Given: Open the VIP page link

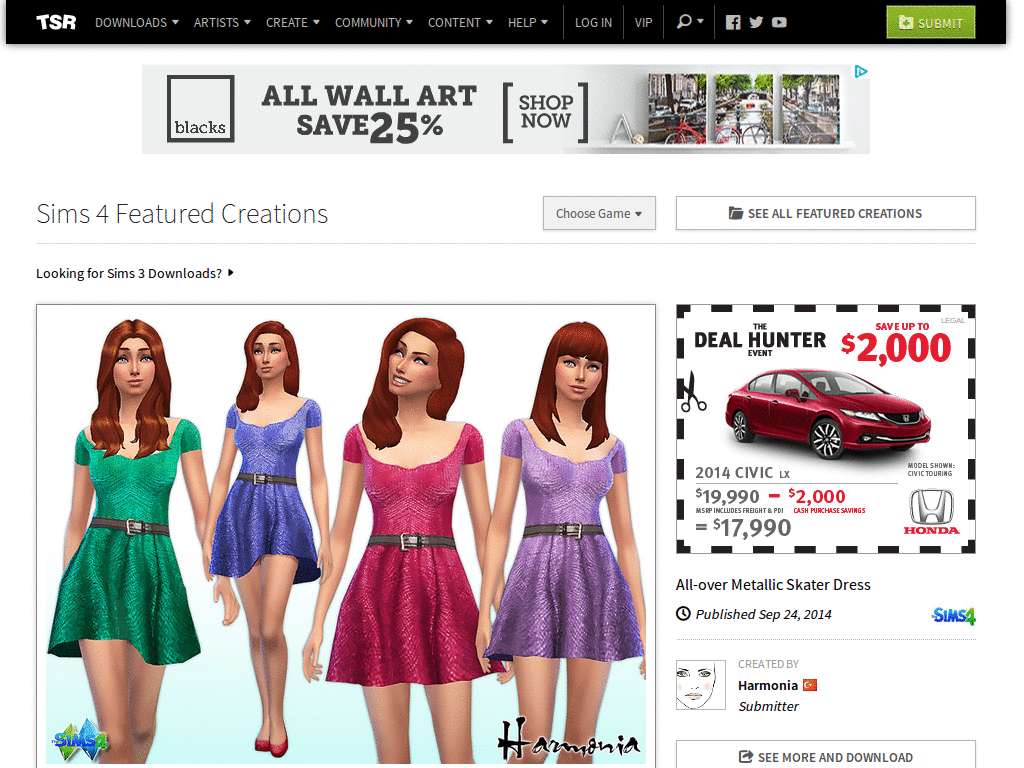Looking at the screenshot, I should [643, 22].
